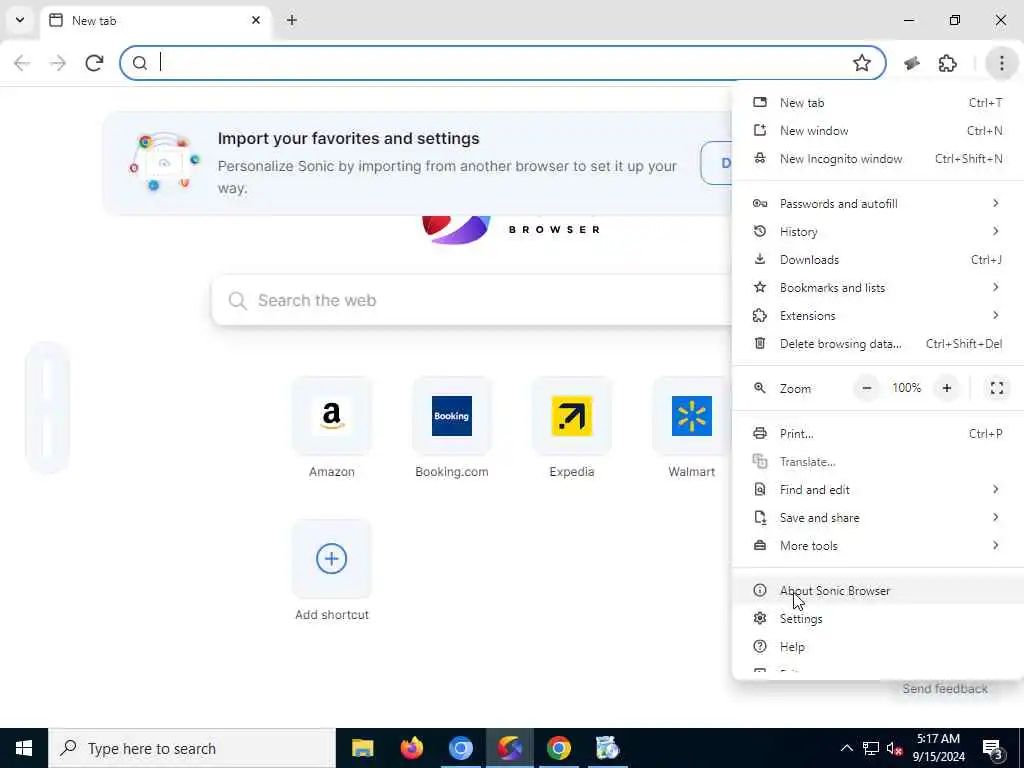Expand Bookmarks and lists submenu

coord(878,288)
